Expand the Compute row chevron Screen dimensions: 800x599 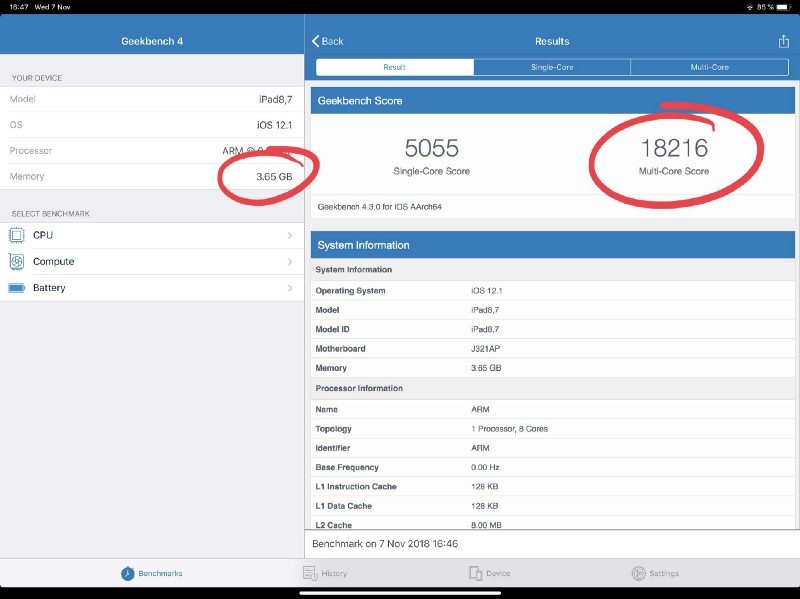[290, 262]
